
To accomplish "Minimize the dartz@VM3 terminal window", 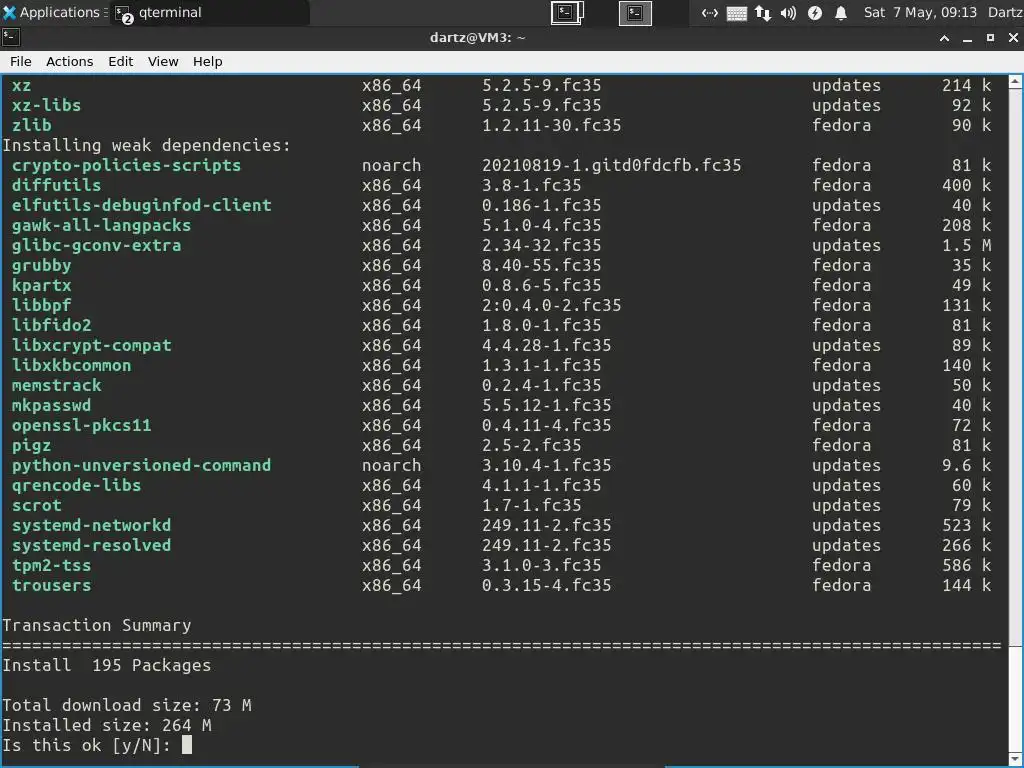I will point(967,39).
